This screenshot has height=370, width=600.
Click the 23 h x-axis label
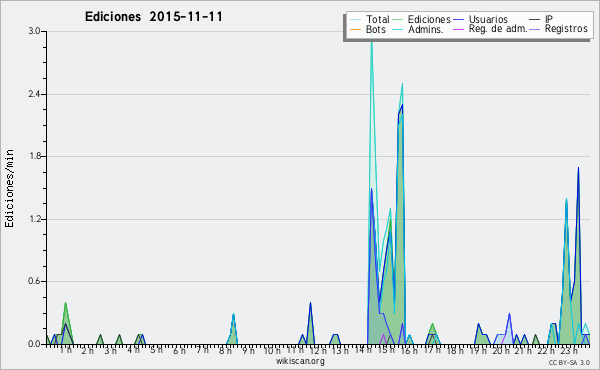click(x=569, y=350)
